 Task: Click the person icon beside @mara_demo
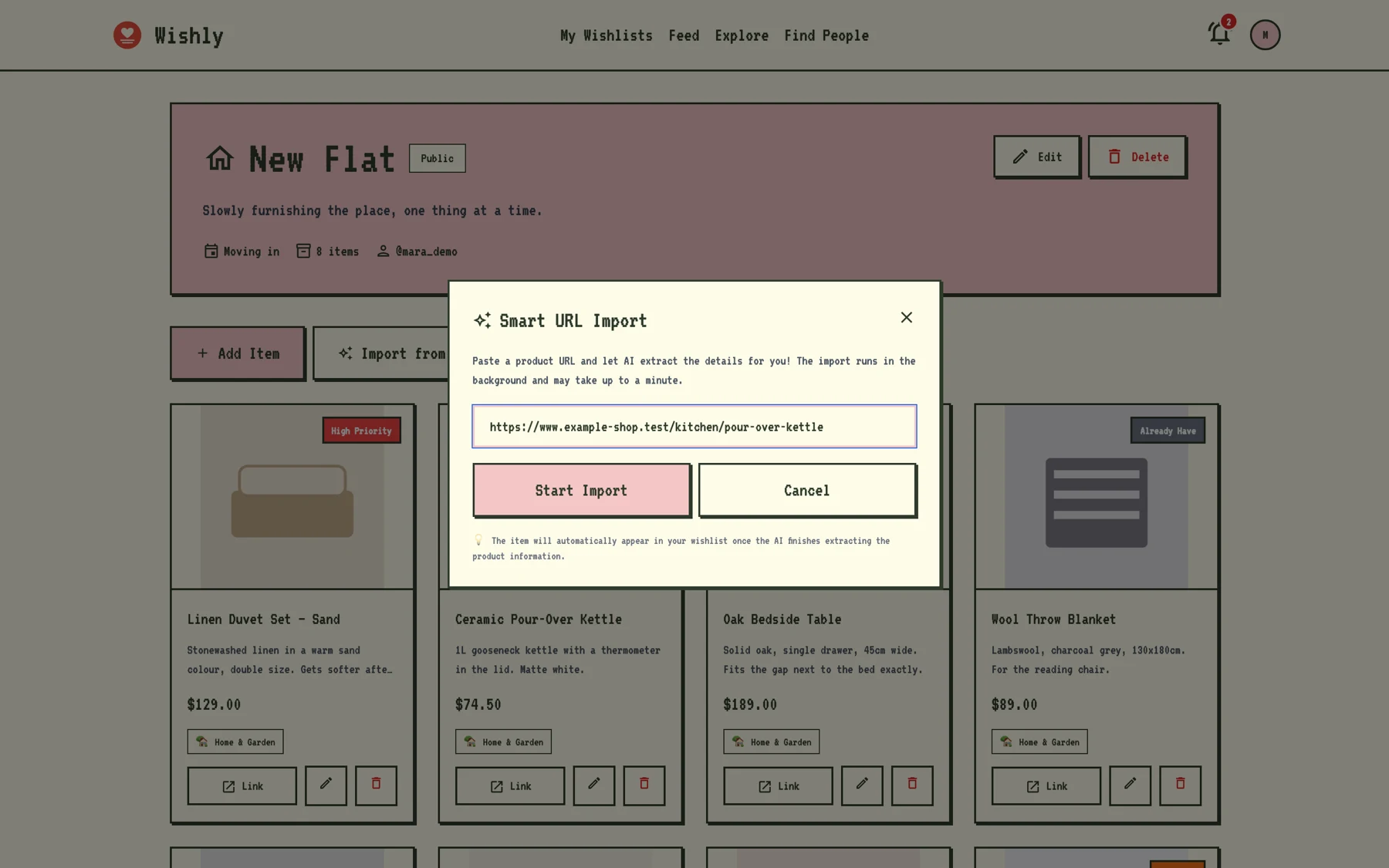point(383,252)
